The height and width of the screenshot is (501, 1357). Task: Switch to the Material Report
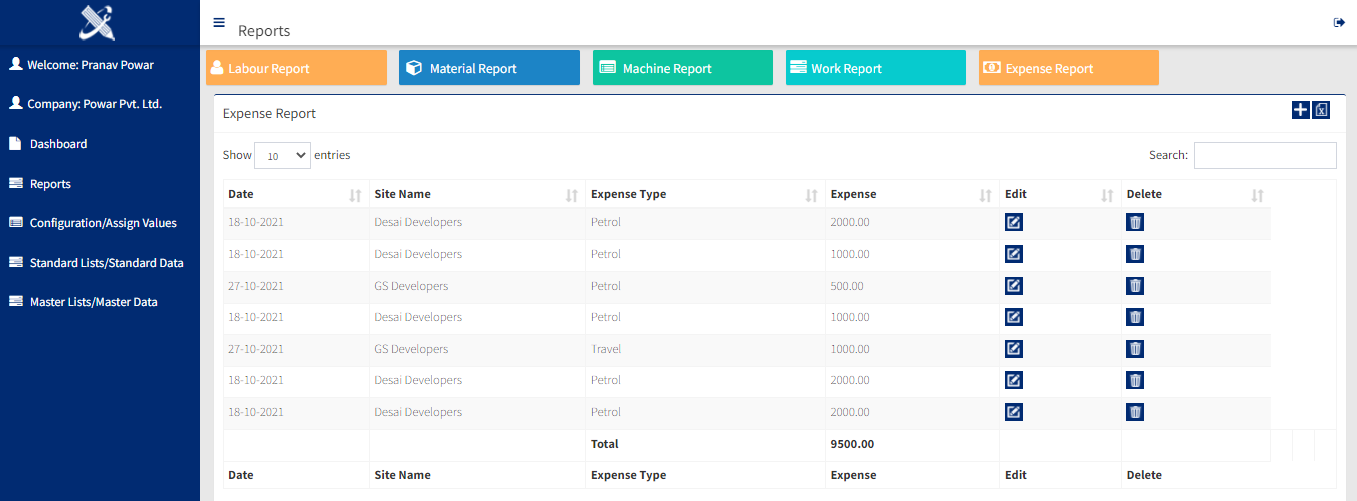coord(489,68)
